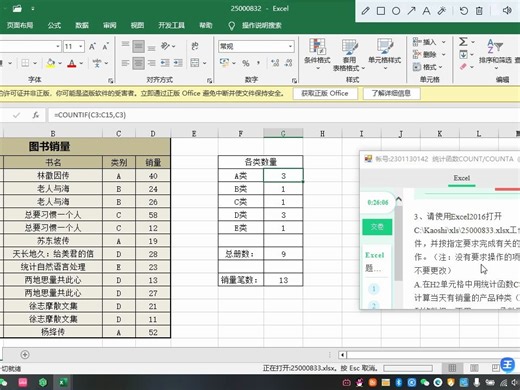520x390 pixels.
Task: Select the arrow annotation tool
Action: 411,11
